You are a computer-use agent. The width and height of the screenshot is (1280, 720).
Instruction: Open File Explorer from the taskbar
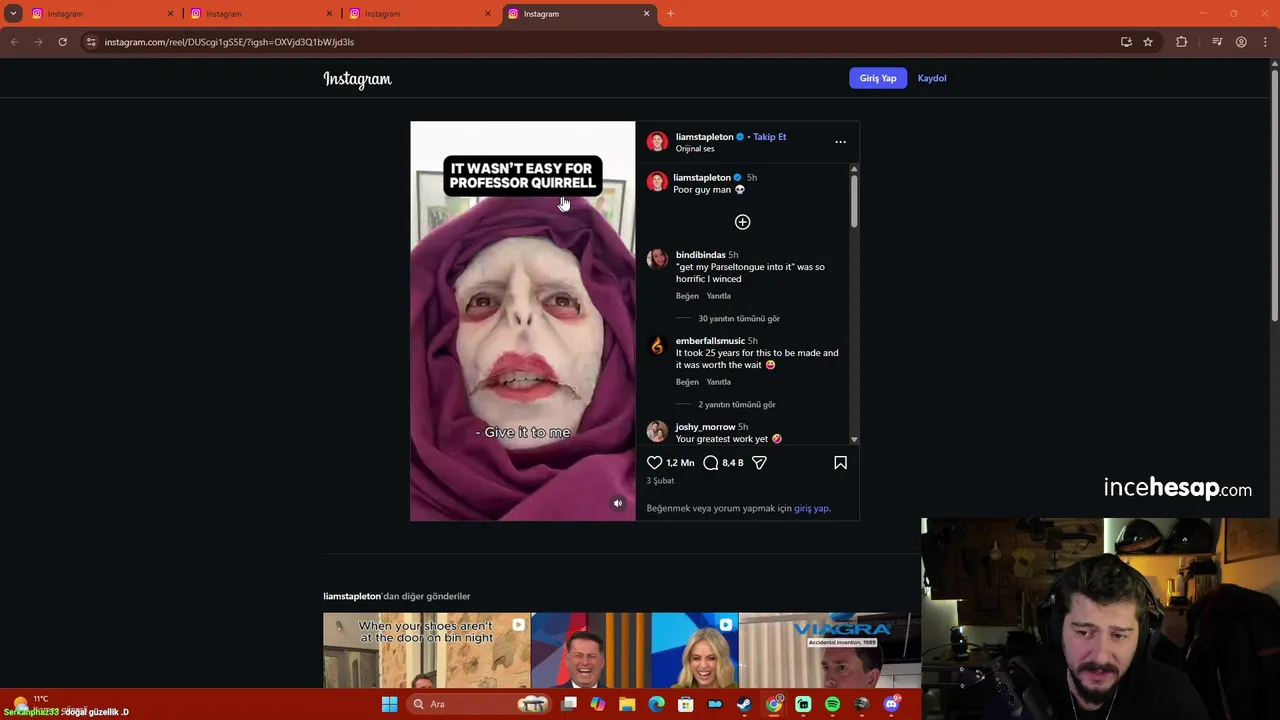627,704
